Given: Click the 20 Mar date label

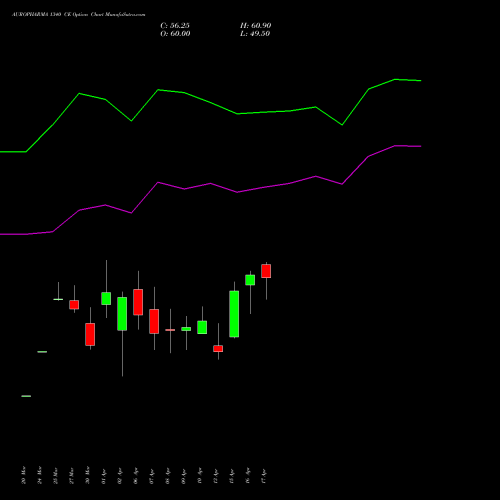Looking at the screenshot, I should (23, 475).
